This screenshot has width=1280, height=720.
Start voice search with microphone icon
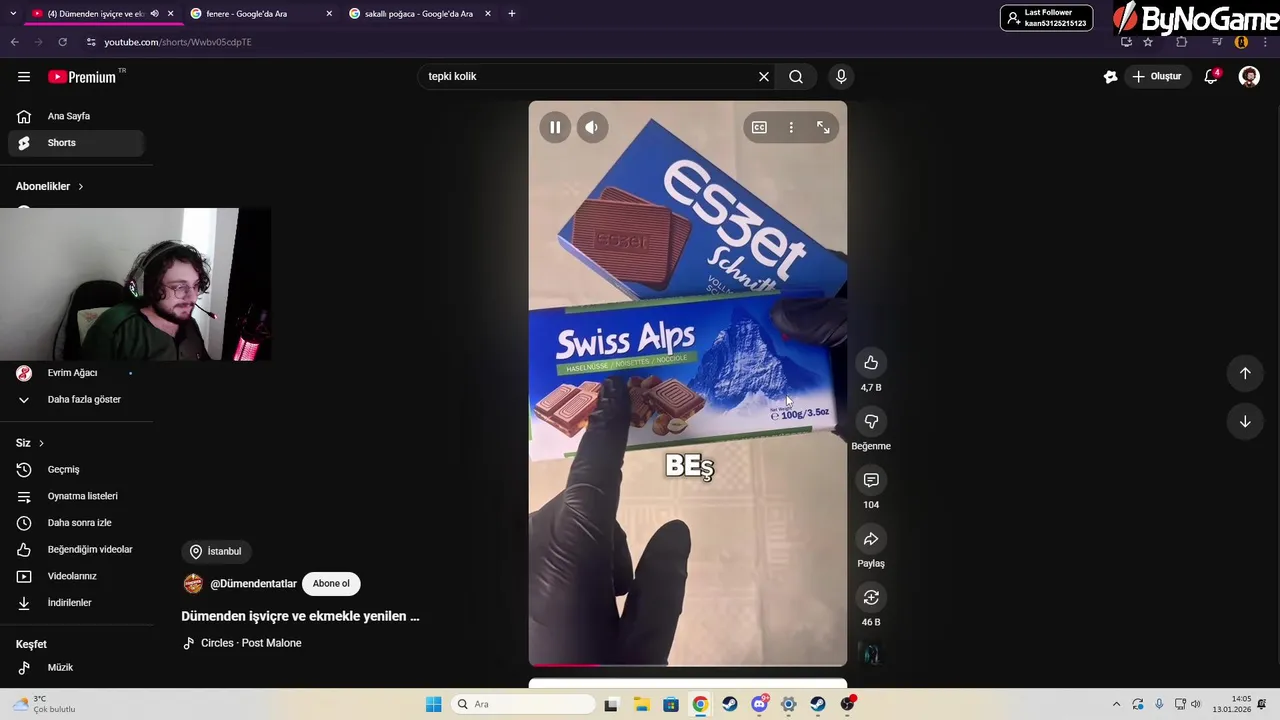(841, 77)
